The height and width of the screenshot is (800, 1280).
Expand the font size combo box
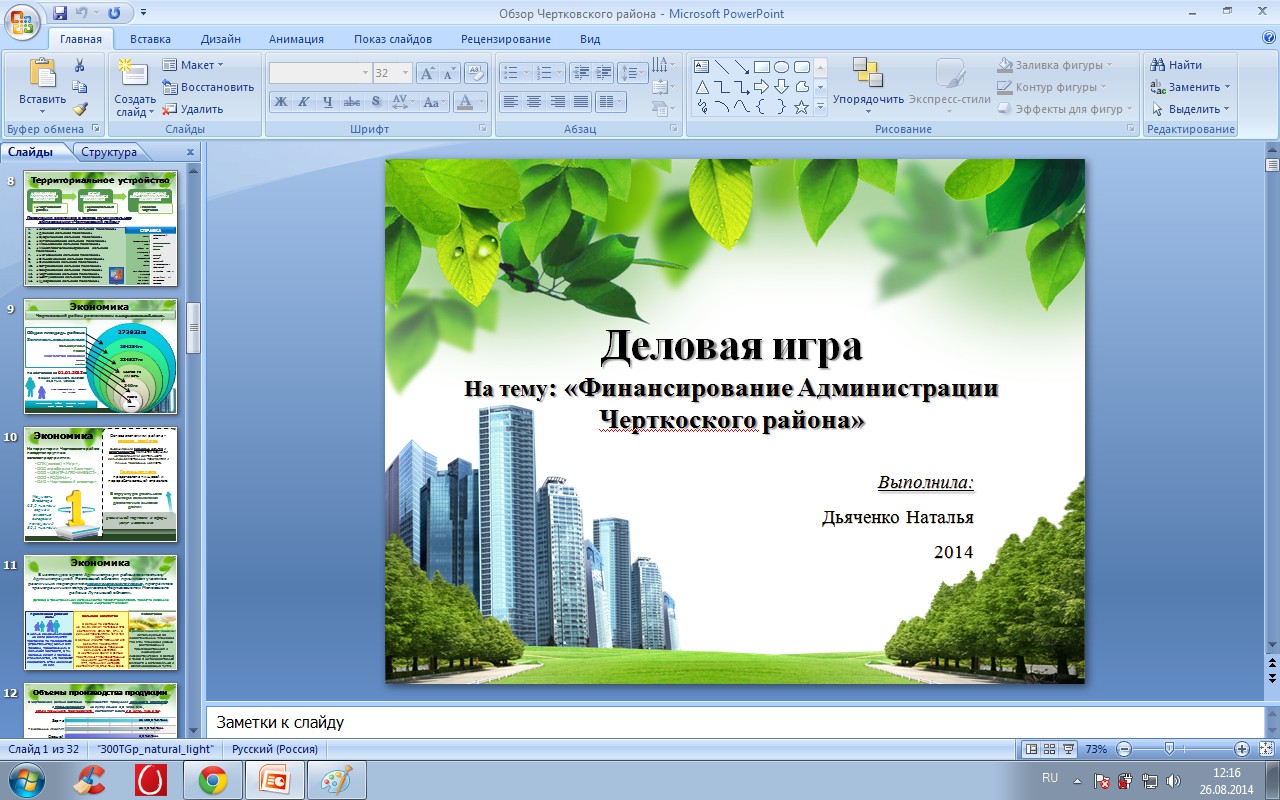pyautogui.click(x=405, y=73)
